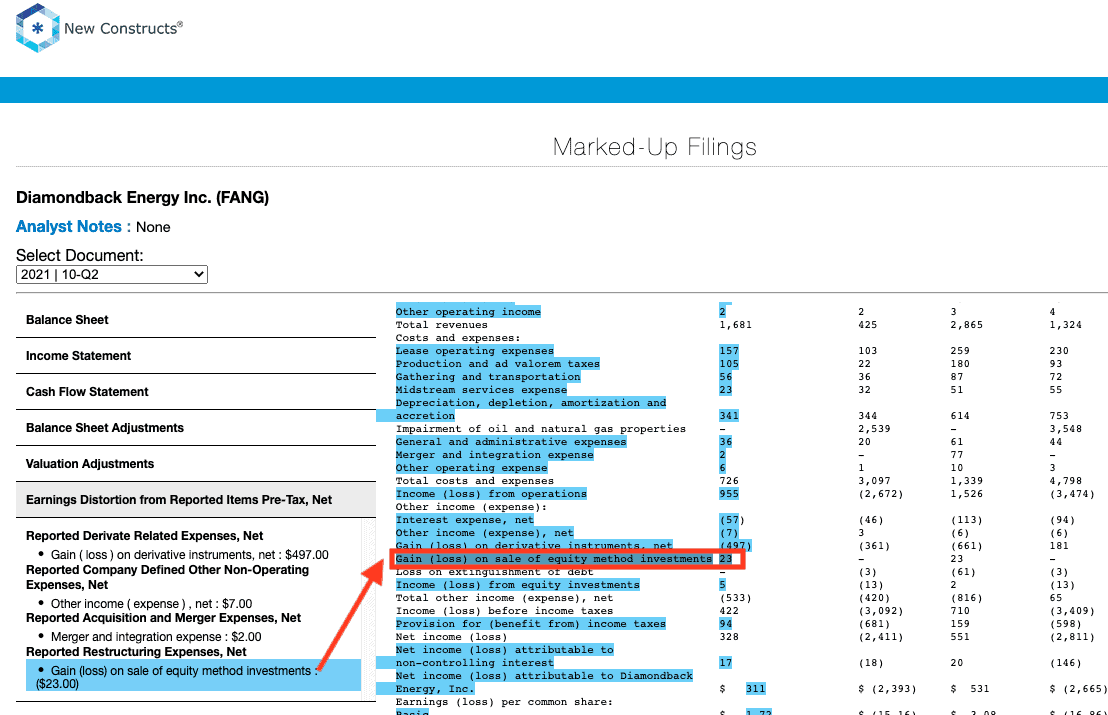
Task: Open Balance Sheet Adjustments section
Action: pos(196,428)
